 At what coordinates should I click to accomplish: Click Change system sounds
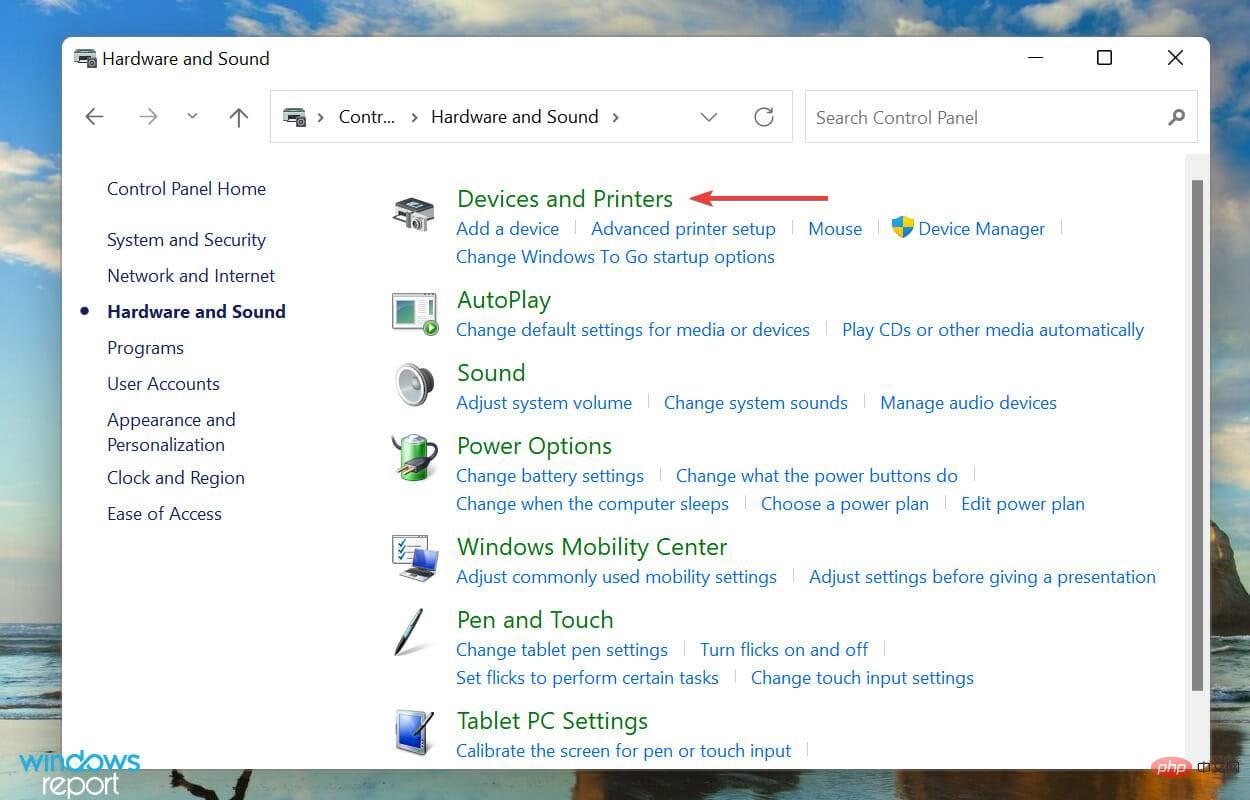pyautogui.click(x=756, y=402)
